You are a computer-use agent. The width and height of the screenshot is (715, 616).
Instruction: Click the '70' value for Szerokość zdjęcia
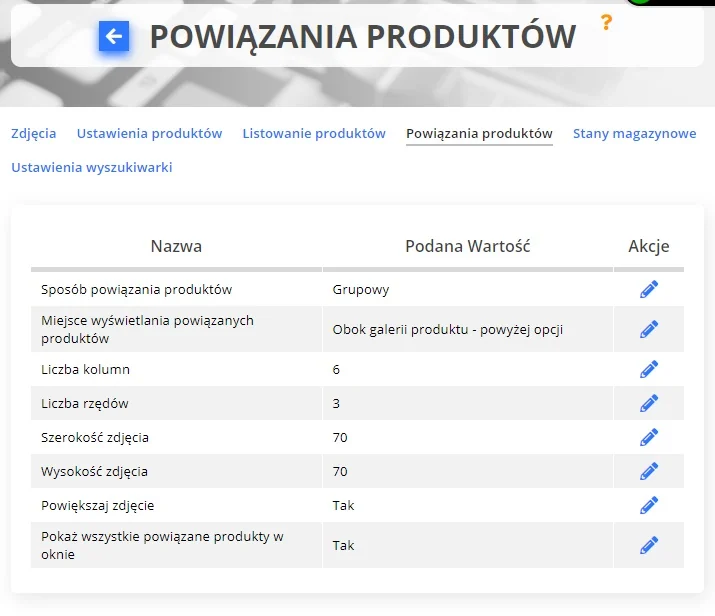[x=340, y=437]
